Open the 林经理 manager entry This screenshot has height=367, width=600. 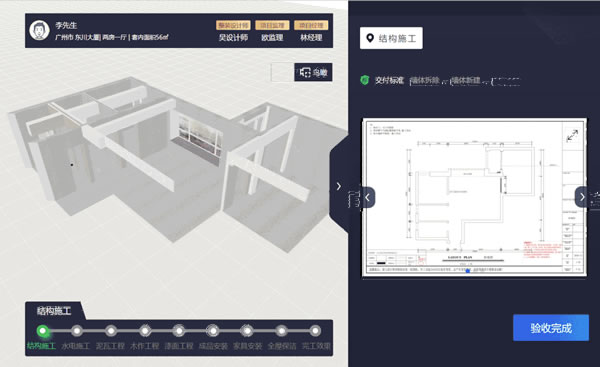[311, 31]
